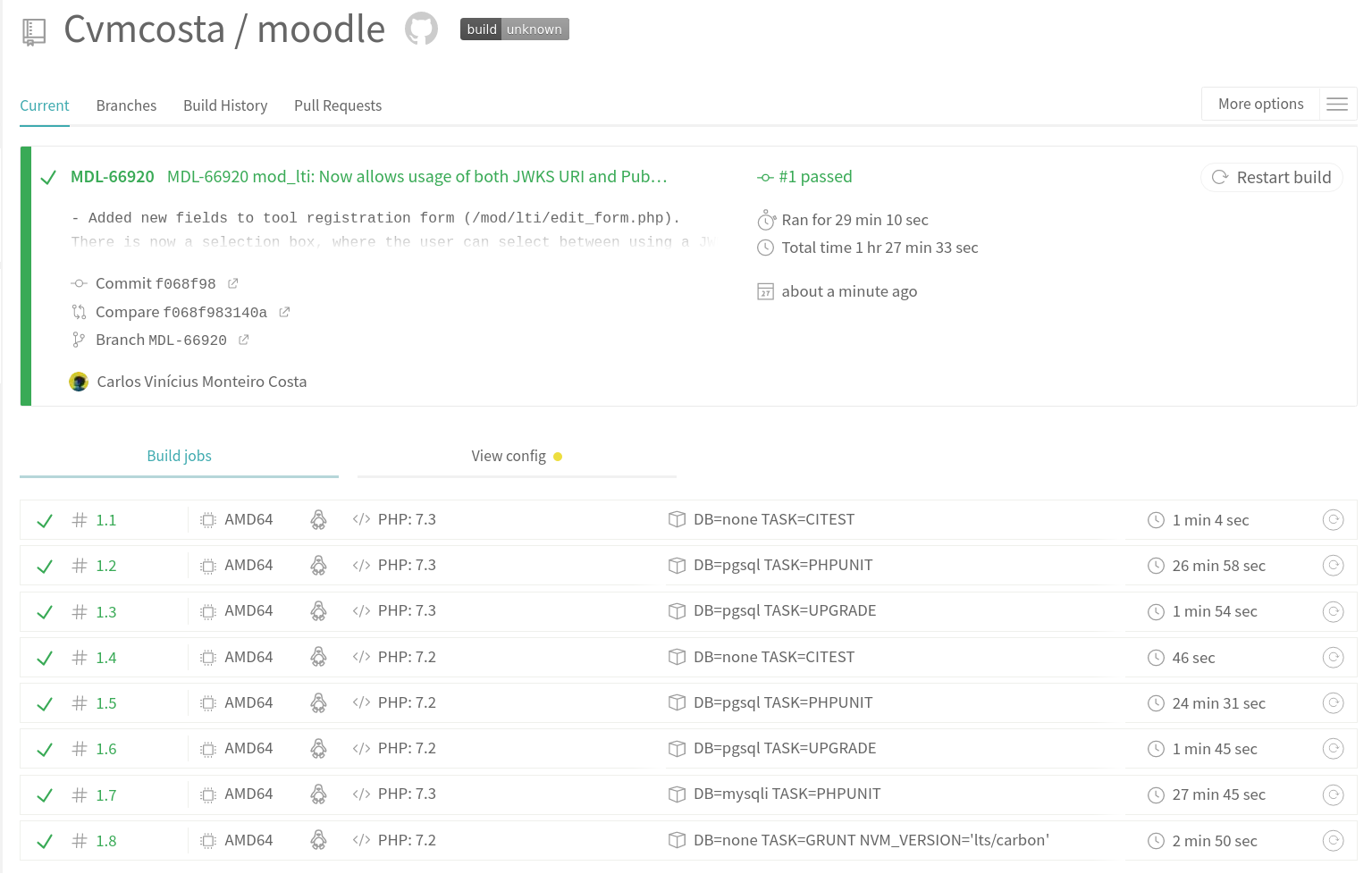Restart job 1.5 using its restart icon
The height and width of the screenshot is (874, 1372).
(1333, 703)
